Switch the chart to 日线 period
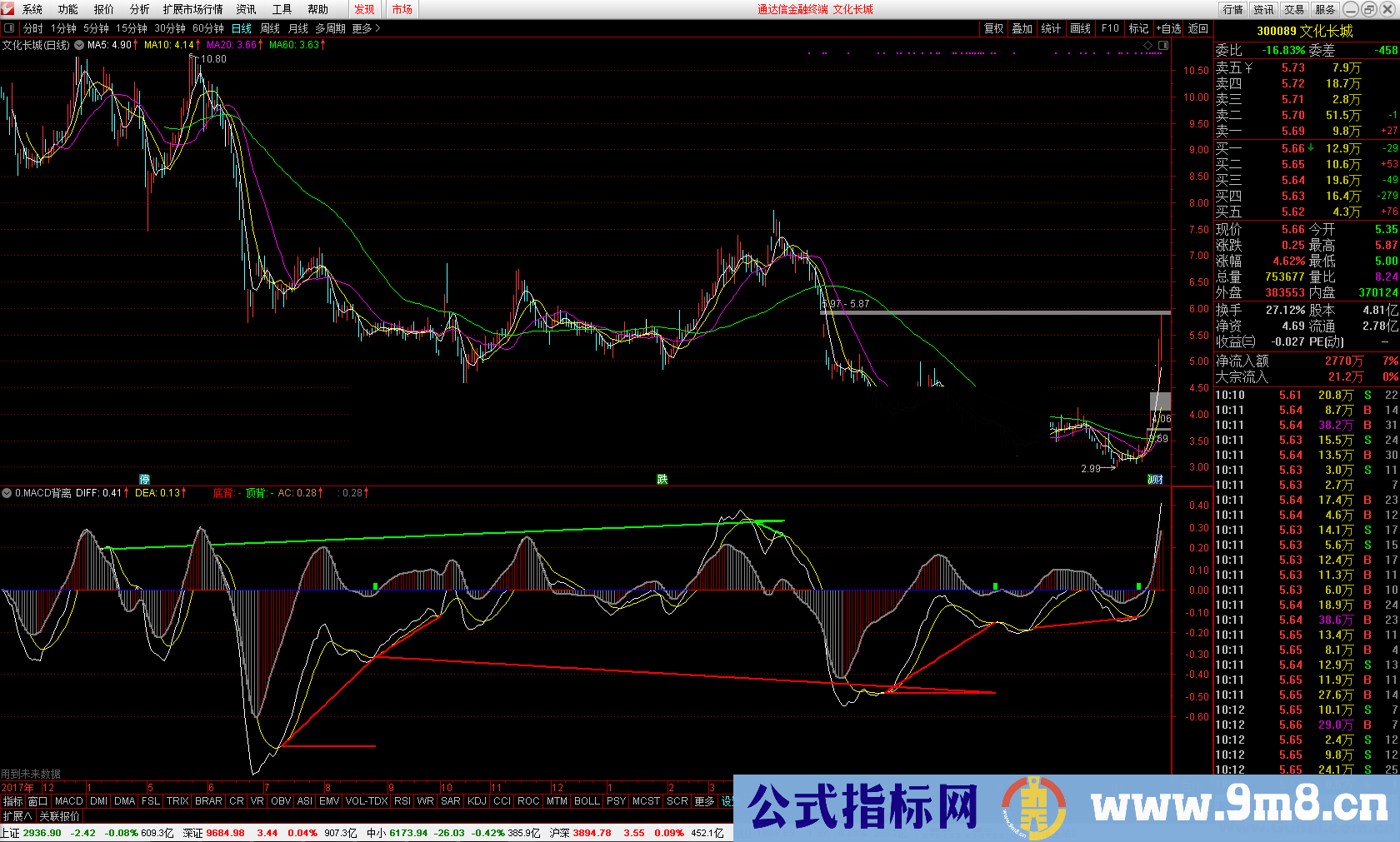Screen dimensions: 1400x842 [x=242, y=28]
